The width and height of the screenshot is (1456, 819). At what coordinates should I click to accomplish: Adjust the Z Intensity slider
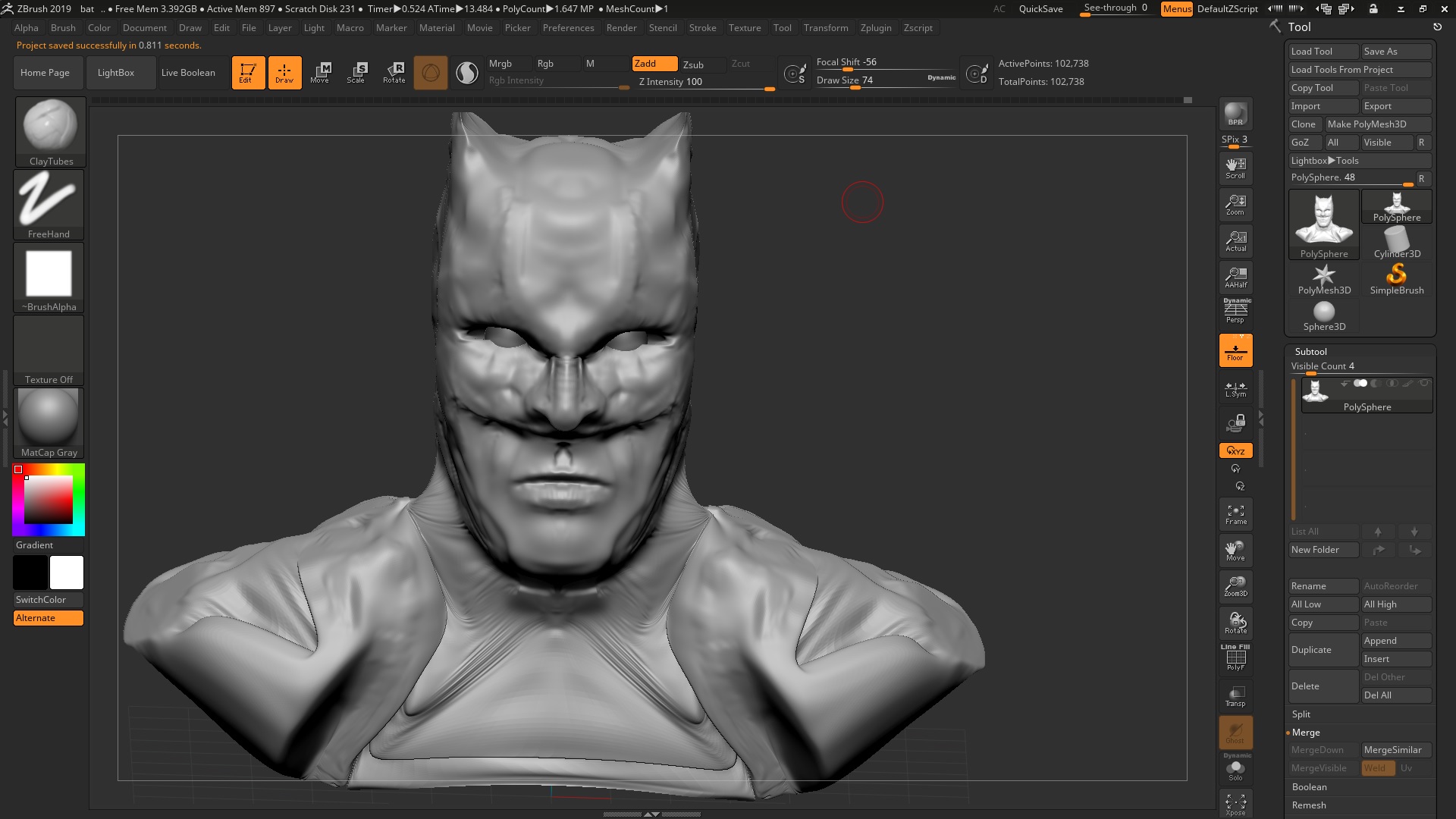tap(707, 82)
